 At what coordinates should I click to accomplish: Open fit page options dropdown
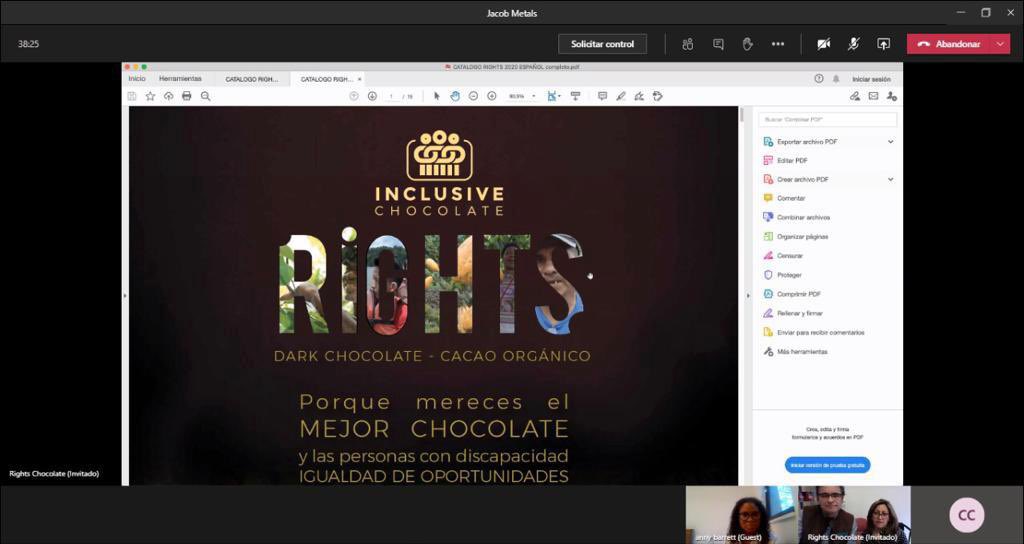(554, 96)
